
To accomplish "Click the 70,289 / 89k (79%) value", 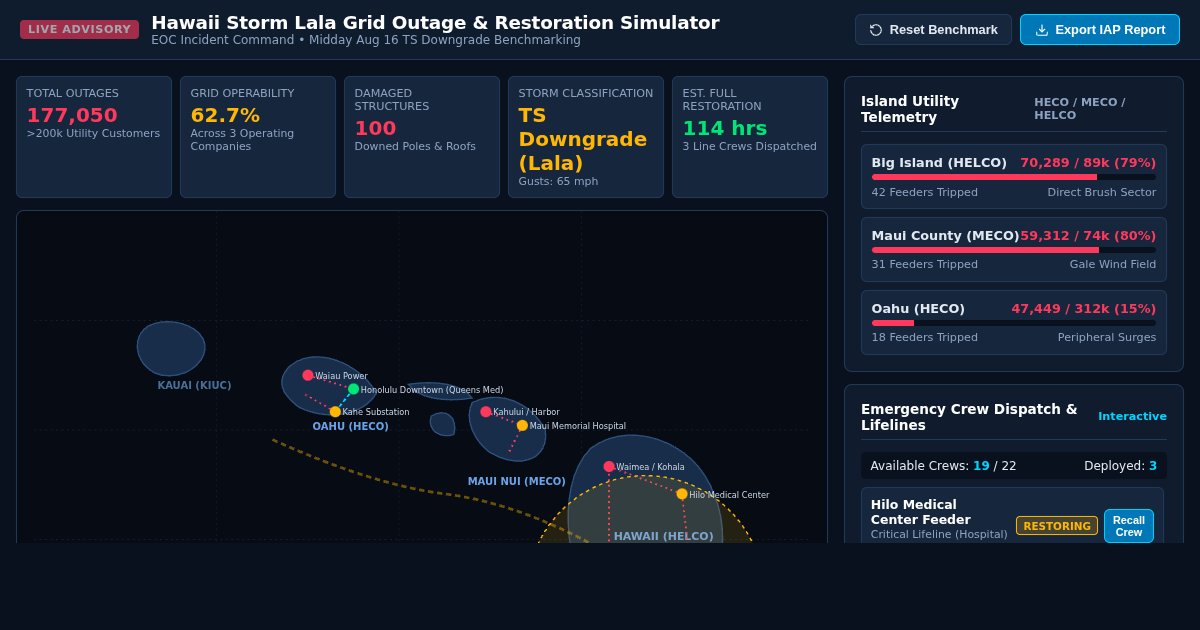I will (1088, 163).
